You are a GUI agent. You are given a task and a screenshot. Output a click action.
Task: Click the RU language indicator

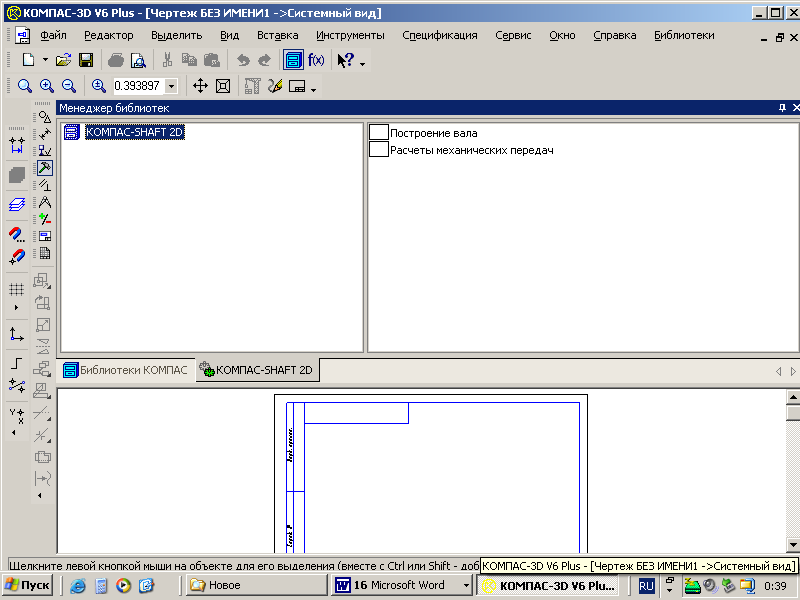pyautogui.click(x=646, y=586)
